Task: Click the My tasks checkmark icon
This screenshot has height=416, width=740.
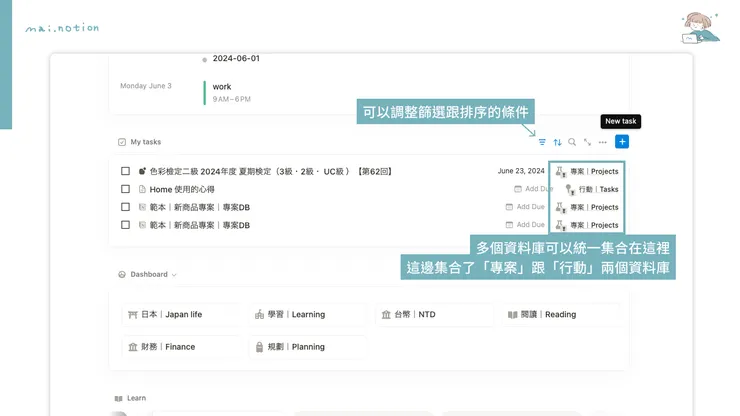Action: point(122,142)
